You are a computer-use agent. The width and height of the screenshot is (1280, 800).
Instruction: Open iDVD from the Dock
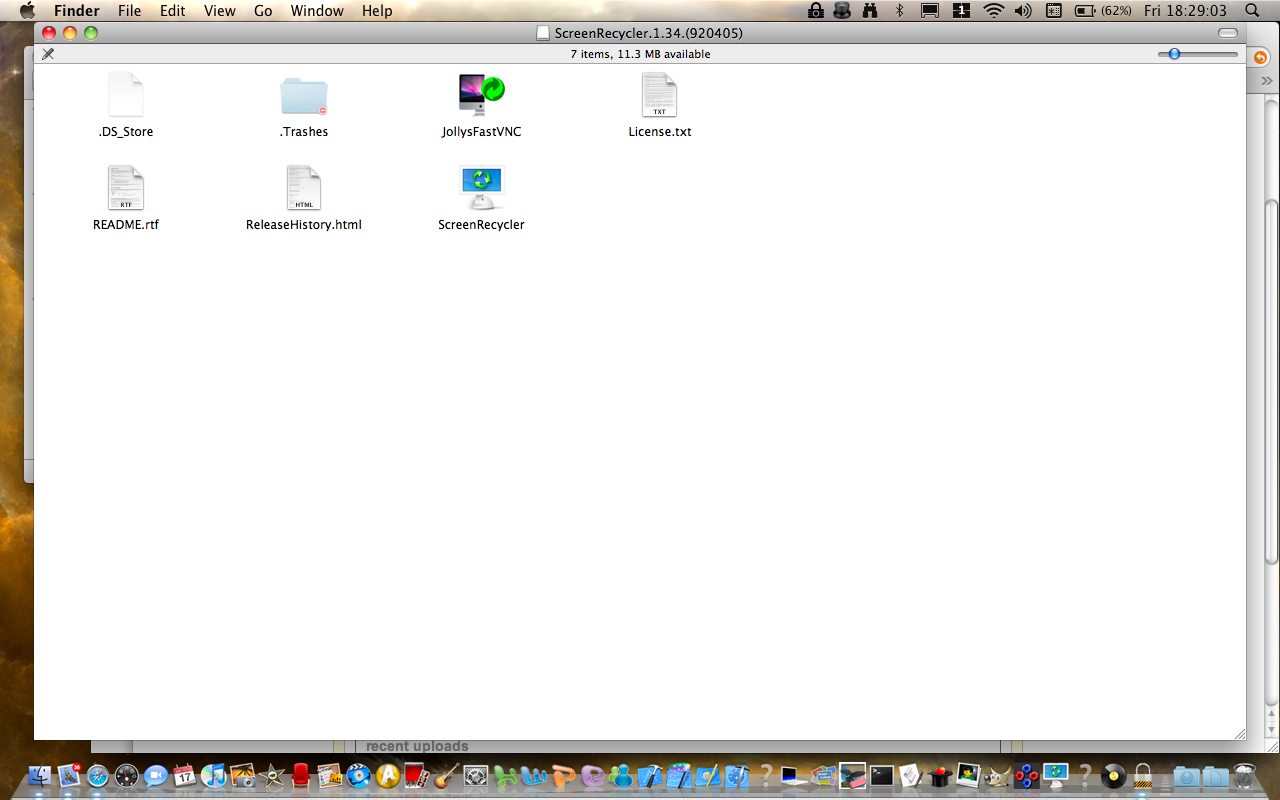358,775
